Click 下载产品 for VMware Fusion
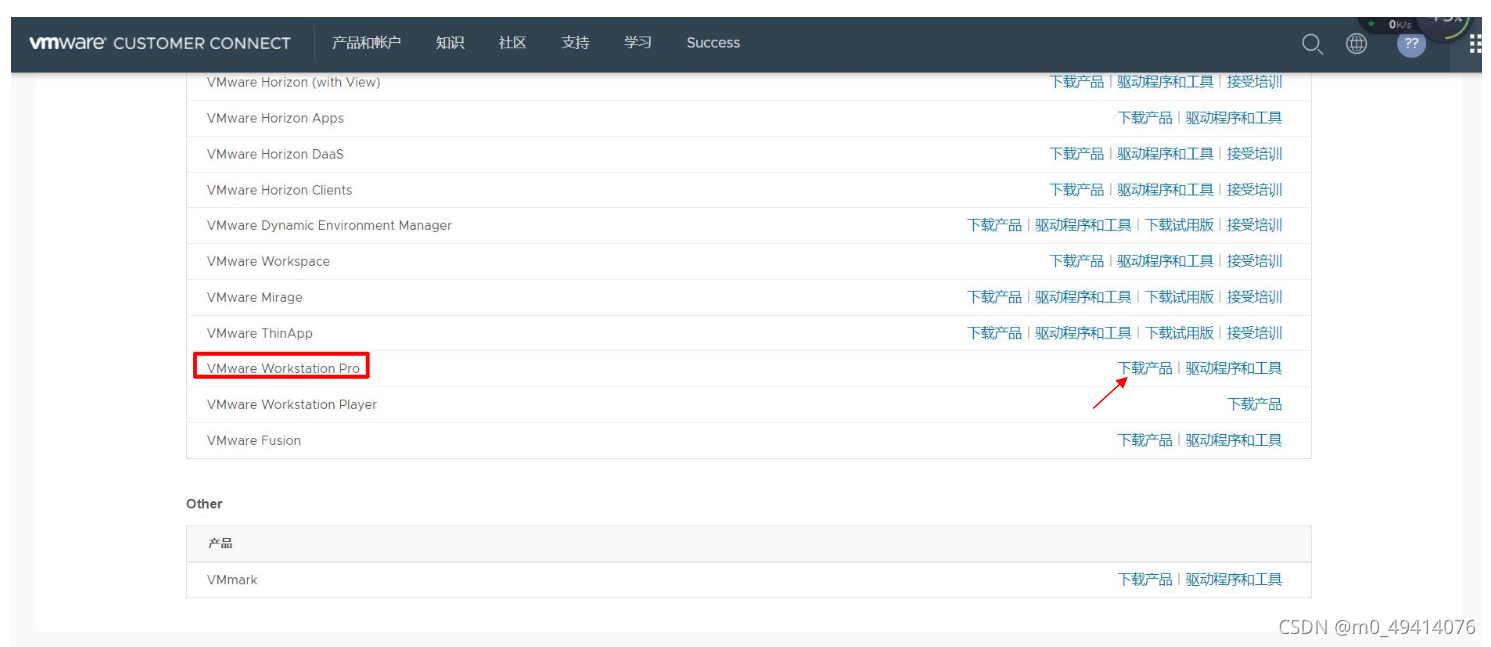1491x647 pixels. point(1145,440)
